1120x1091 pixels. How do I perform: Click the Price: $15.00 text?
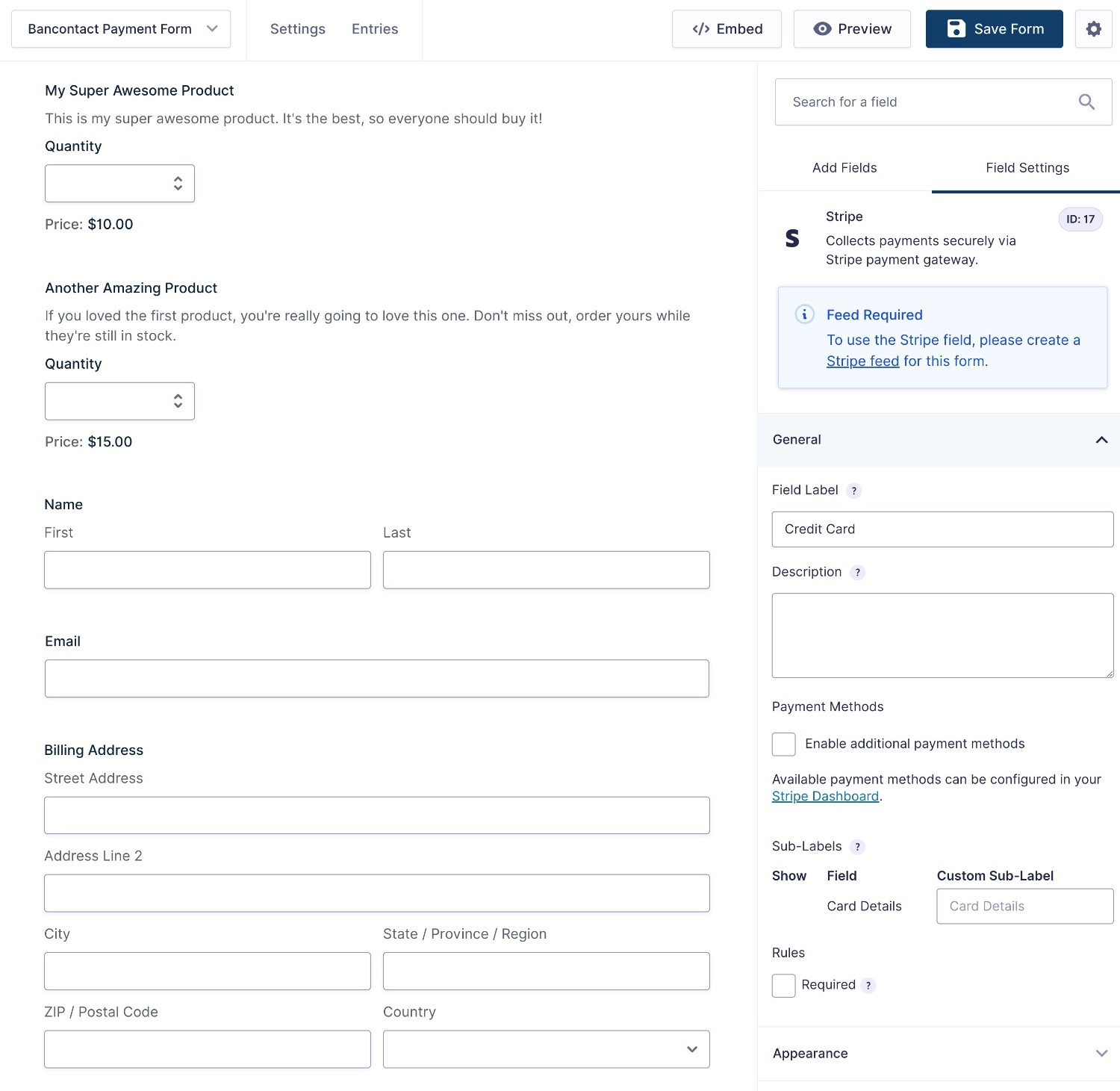click(88, 442)
